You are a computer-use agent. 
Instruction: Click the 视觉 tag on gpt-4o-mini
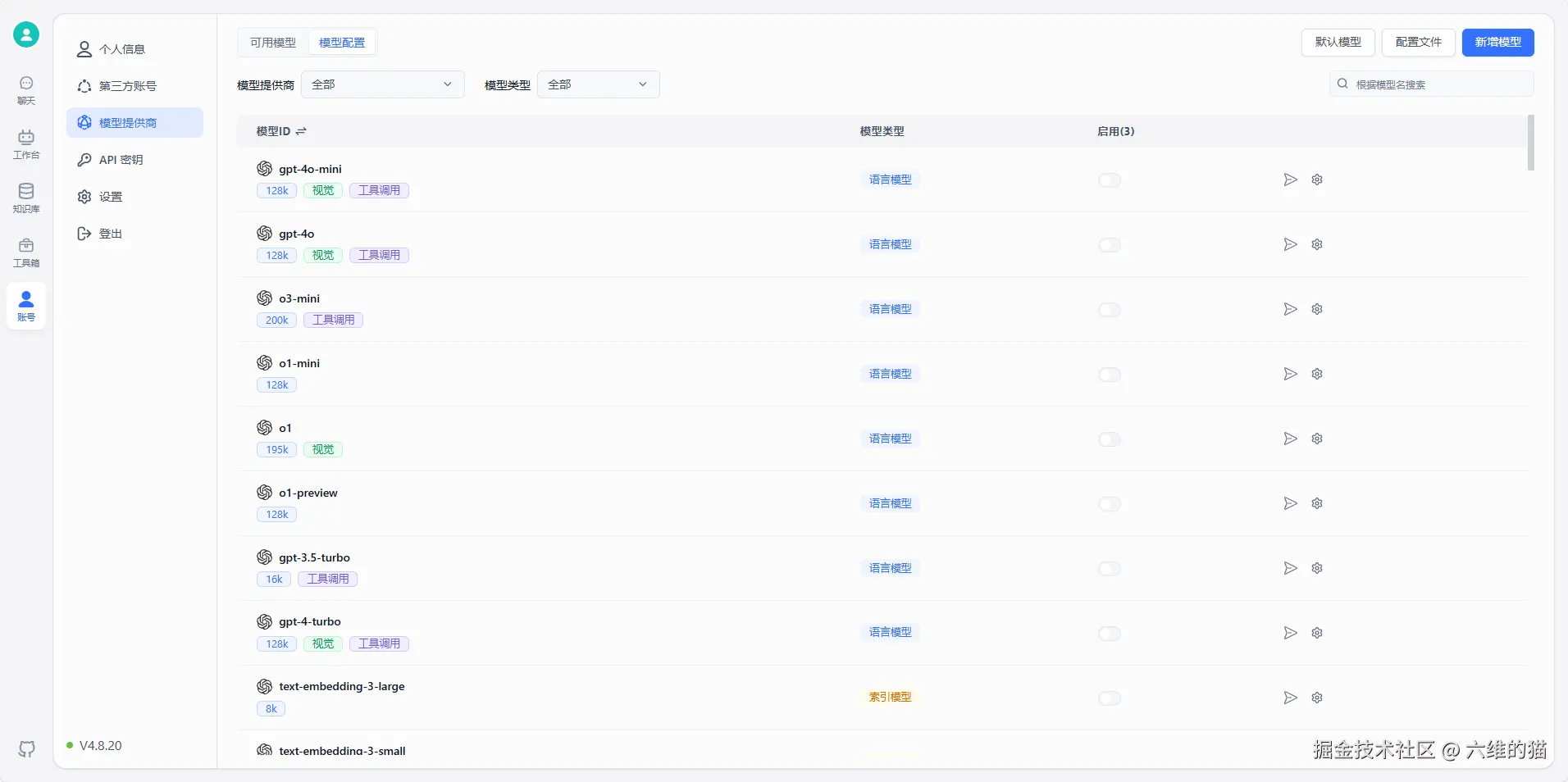coord(323,190)
